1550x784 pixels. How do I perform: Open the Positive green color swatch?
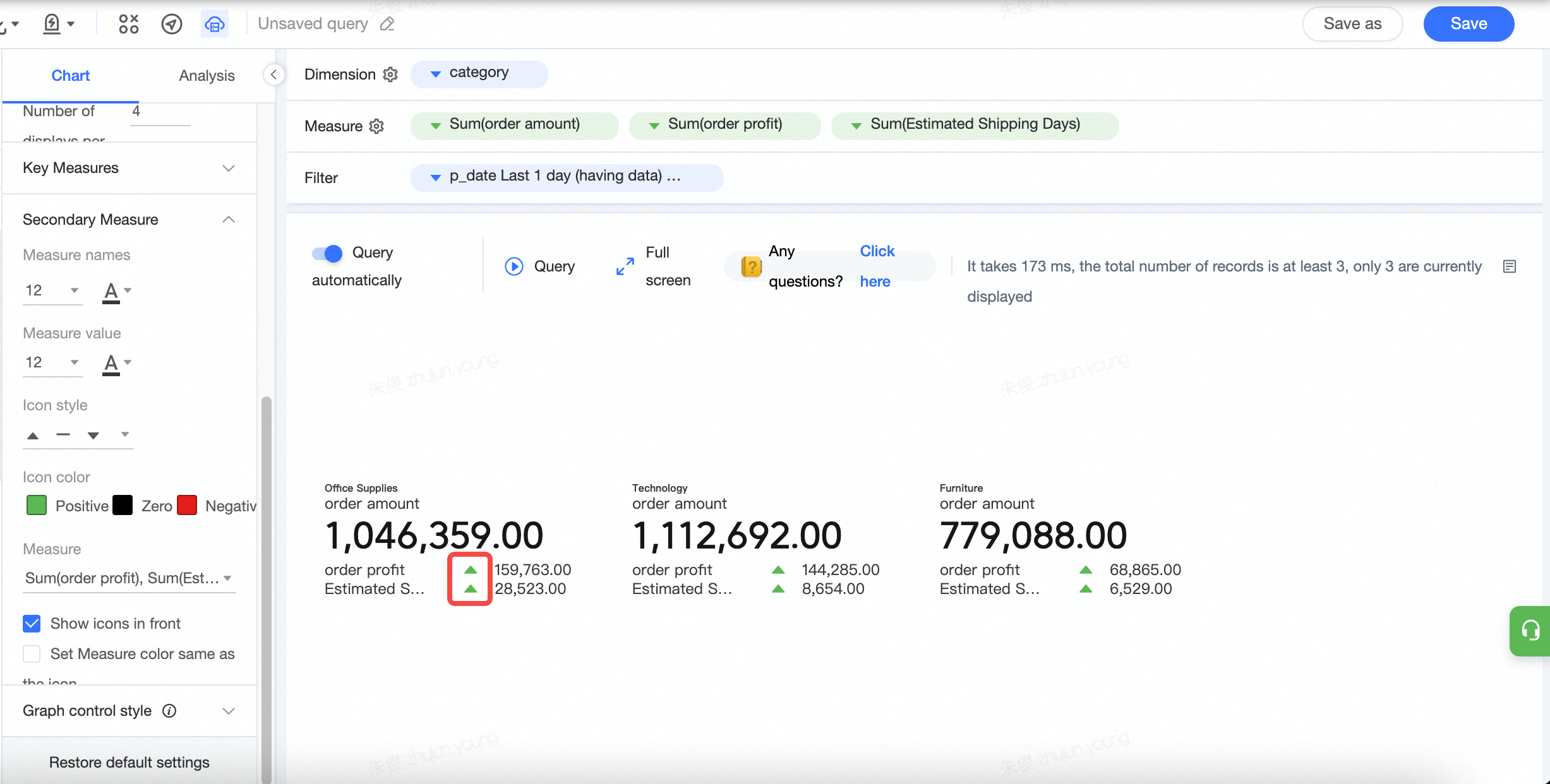pyautogui.click(x=37, y=505)
